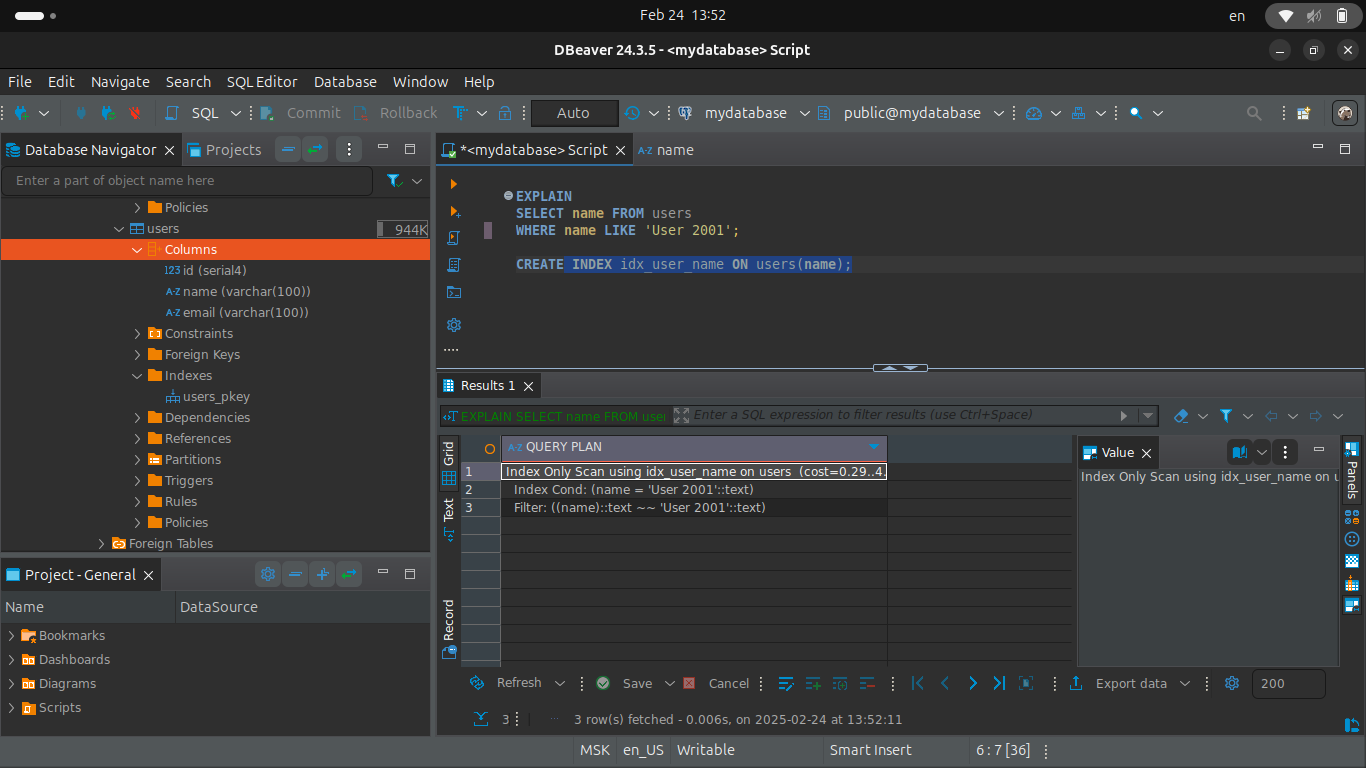Screen dimensions: 1366x768
Task: Select the id (serial4) column
Action: [206, 271]
